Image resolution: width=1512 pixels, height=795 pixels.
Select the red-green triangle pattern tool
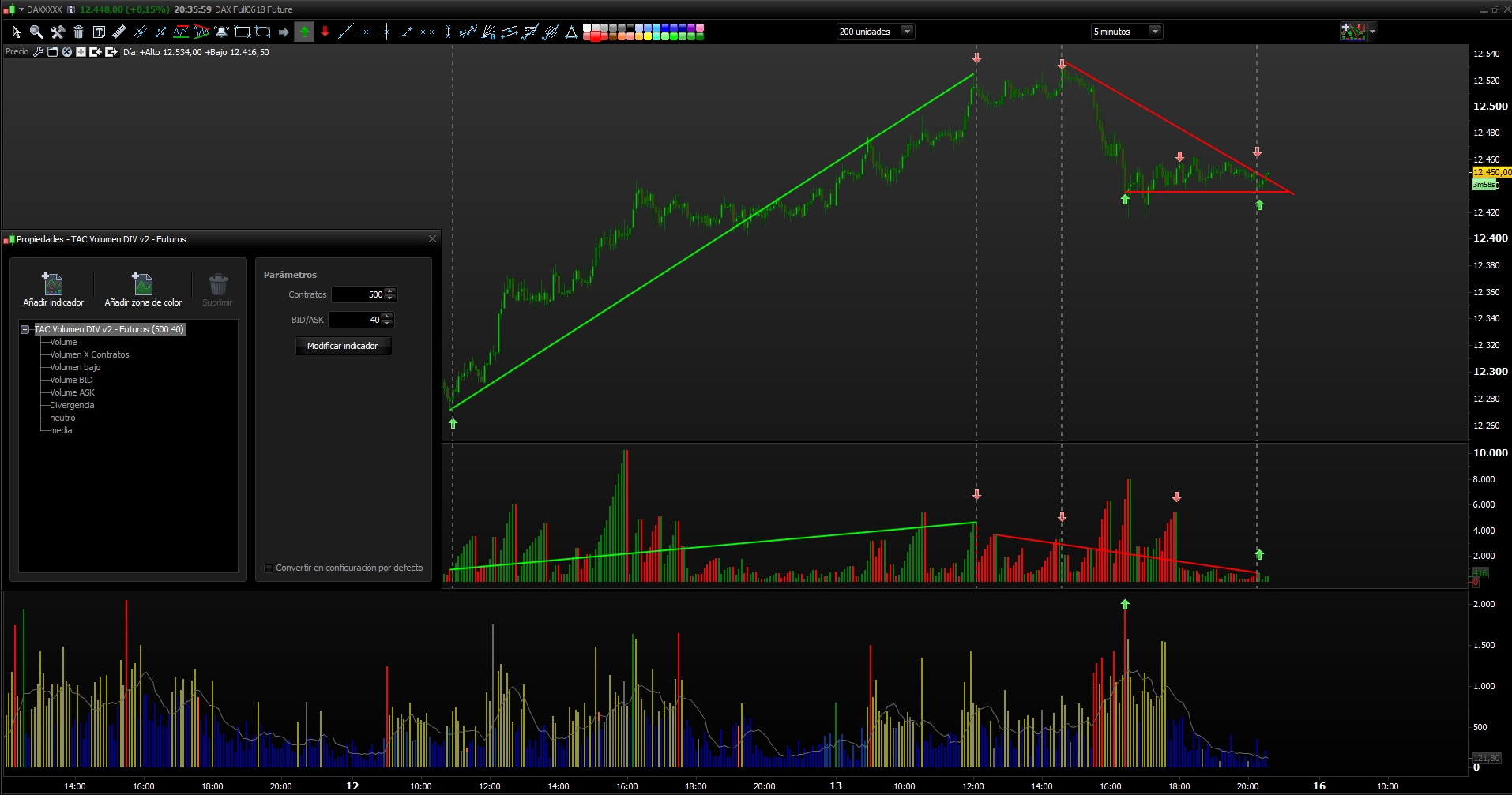click(x=201, y=32)
